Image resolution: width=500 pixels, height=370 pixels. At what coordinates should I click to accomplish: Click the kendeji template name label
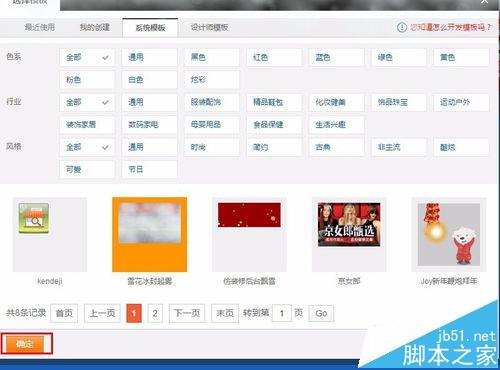coord(50,281)
